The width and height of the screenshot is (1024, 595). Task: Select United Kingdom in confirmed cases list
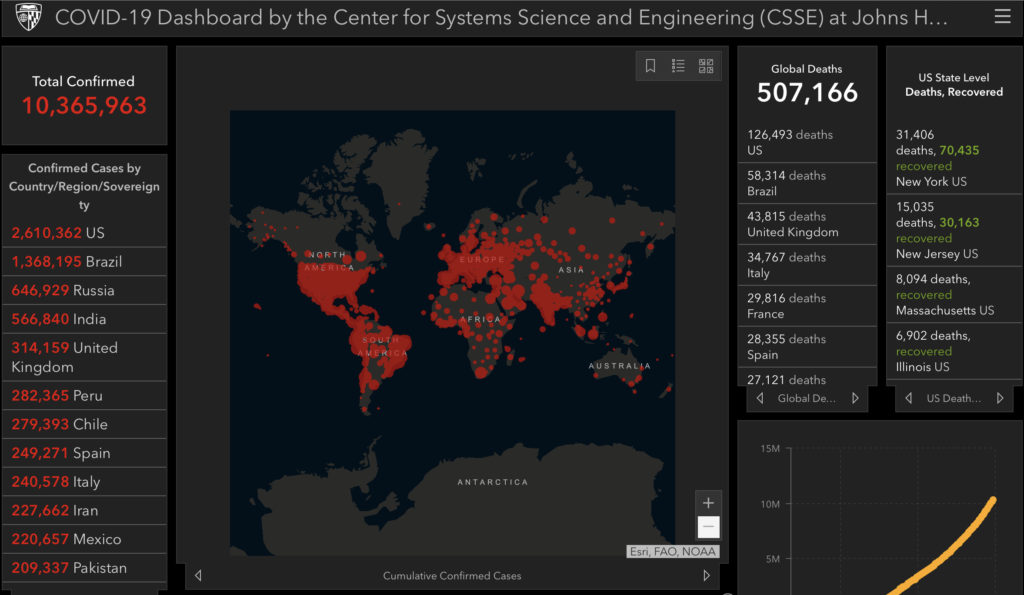coord(84,357)
